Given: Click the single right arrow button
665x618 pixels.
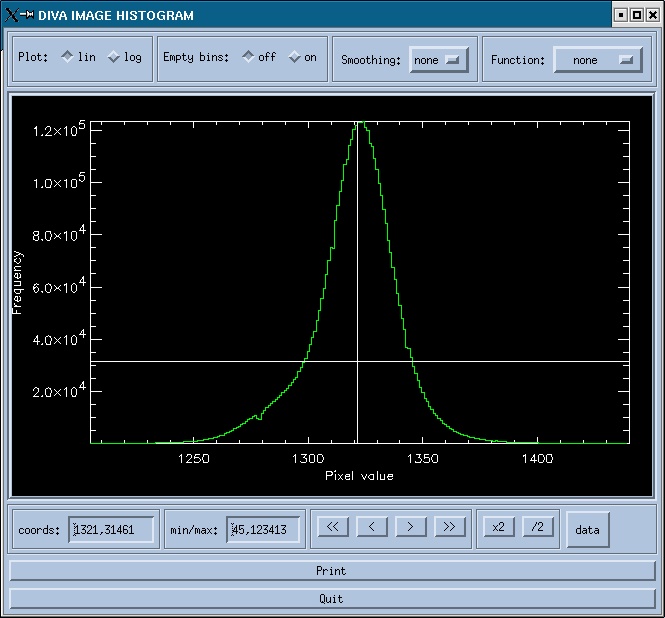Looking at the screenshot, I should point(411,526).
